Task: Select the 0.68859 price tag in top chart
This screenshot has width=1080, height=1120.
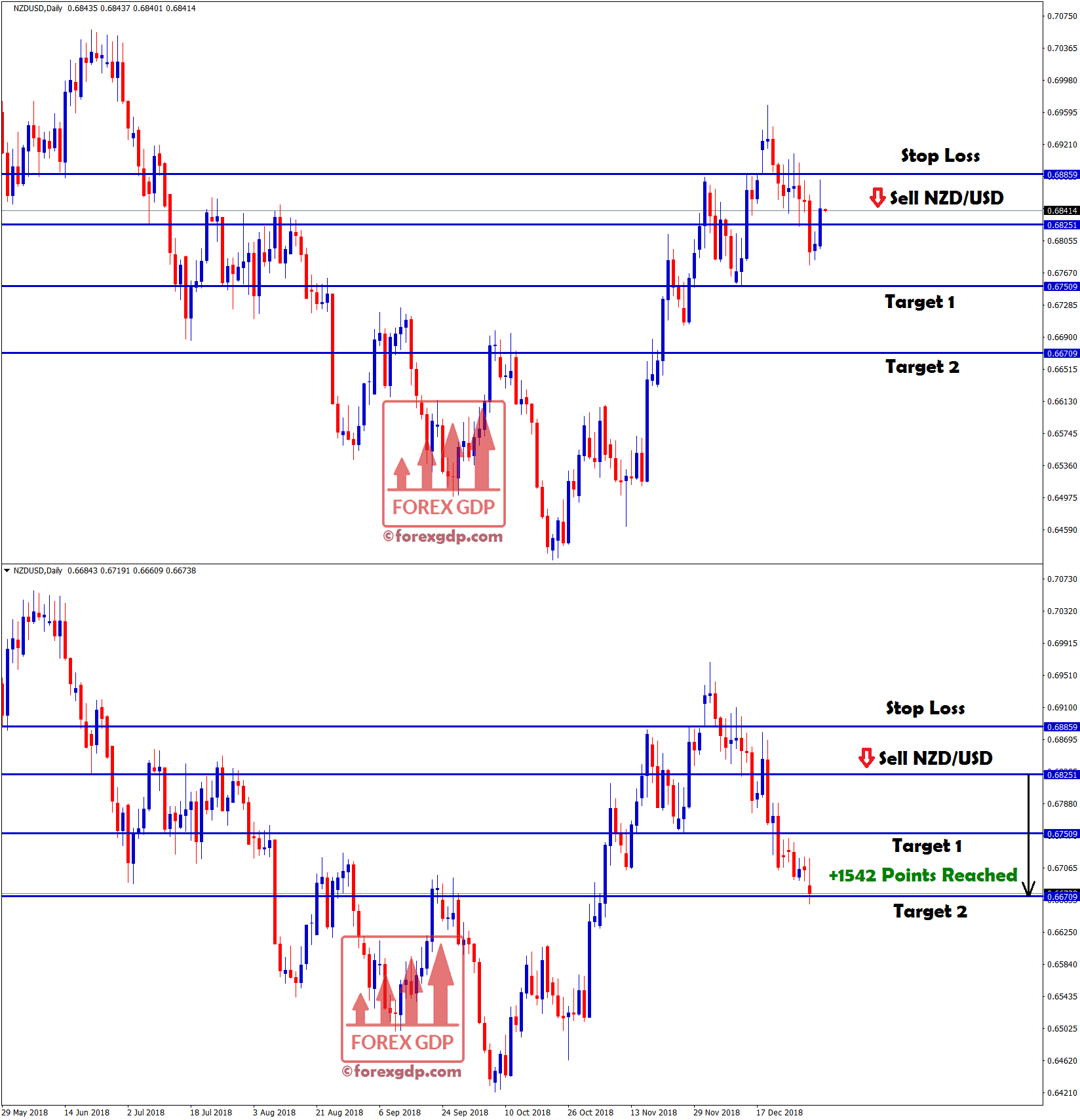Action: coord(1061,175)
